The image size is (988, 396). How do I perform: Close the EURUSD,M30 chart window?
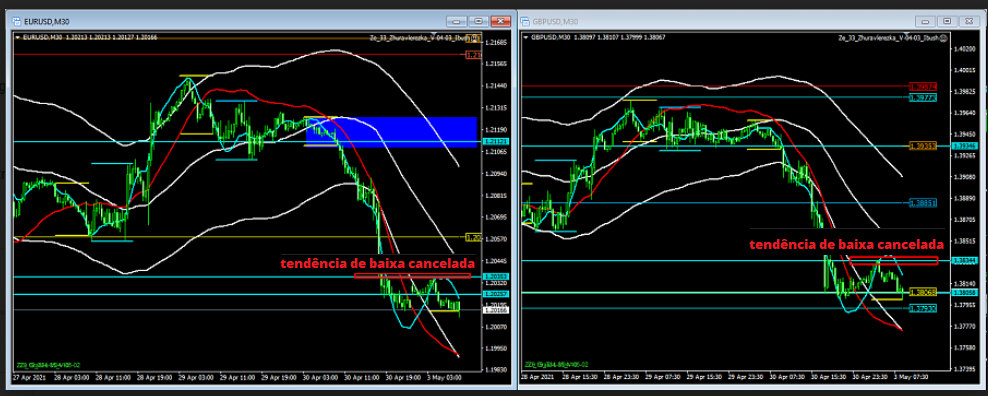[x=501, y=21]
